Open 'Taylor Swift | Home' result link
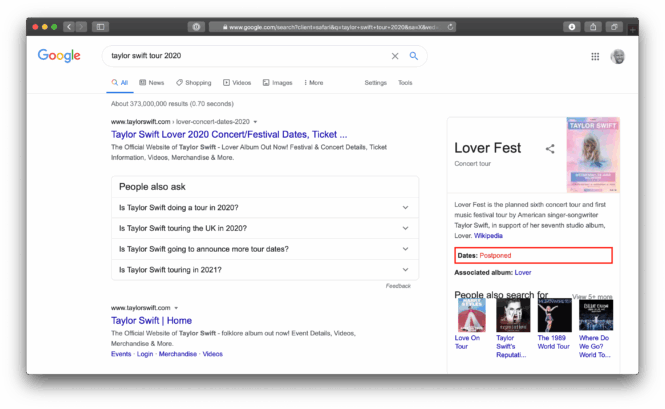 pyautogui.click(x=151, y=321)
